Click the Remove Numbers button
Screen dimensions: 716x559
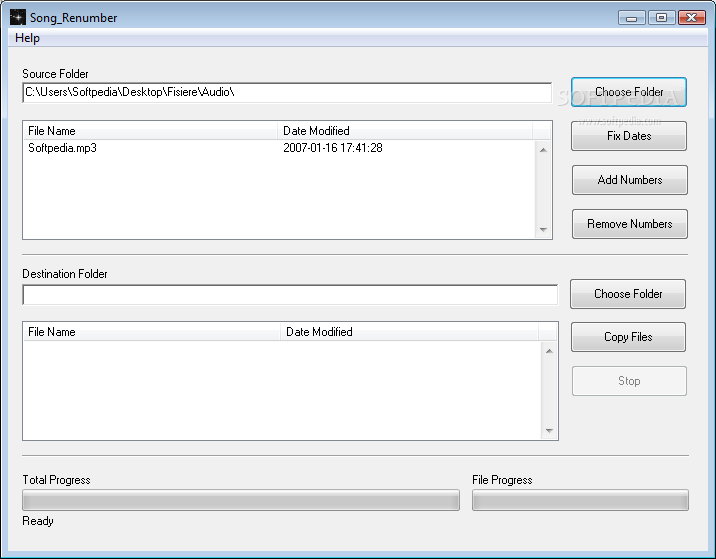(630, 224)
